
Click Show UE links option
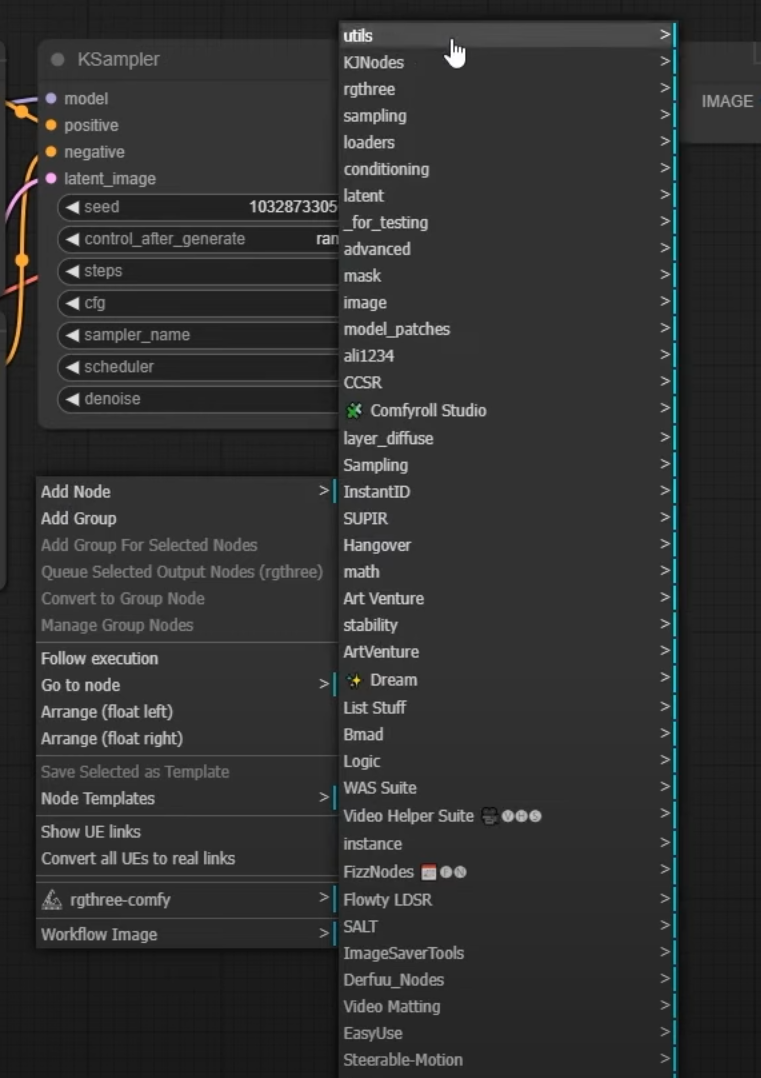(x=186, y=831)
